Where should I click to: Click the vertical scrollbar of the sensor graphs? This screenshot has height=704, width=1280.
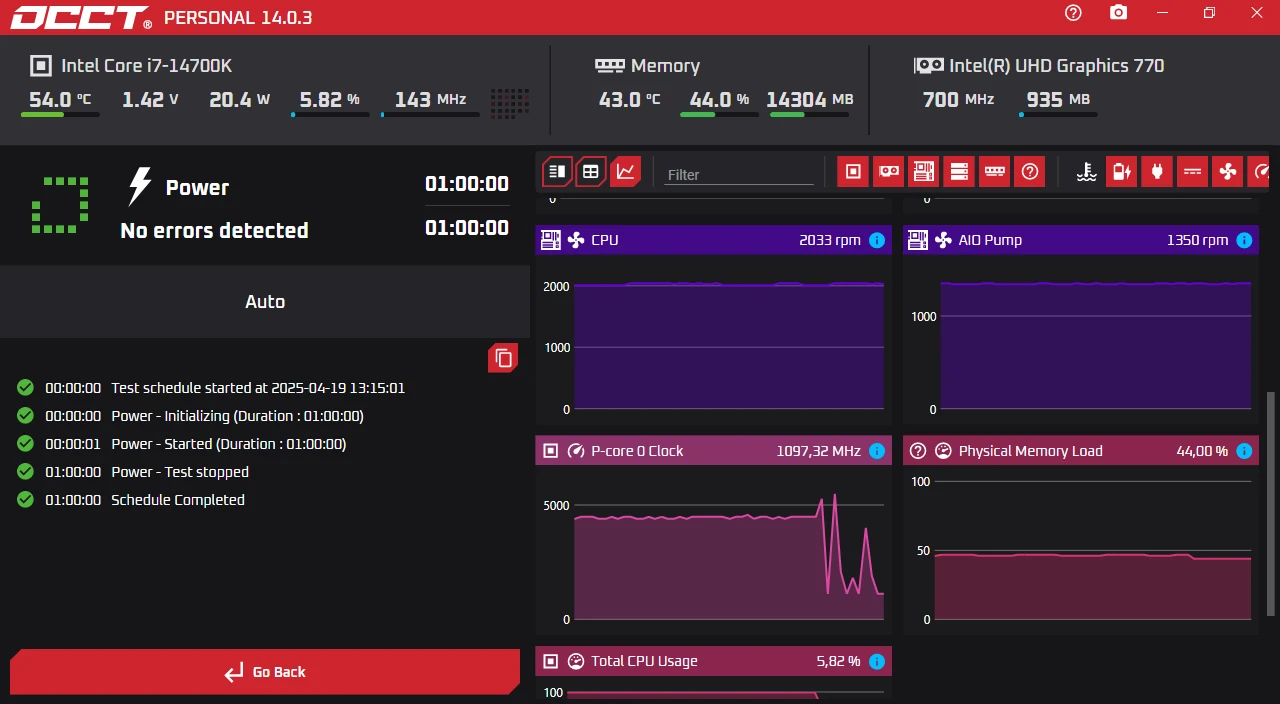point(1272,502)
